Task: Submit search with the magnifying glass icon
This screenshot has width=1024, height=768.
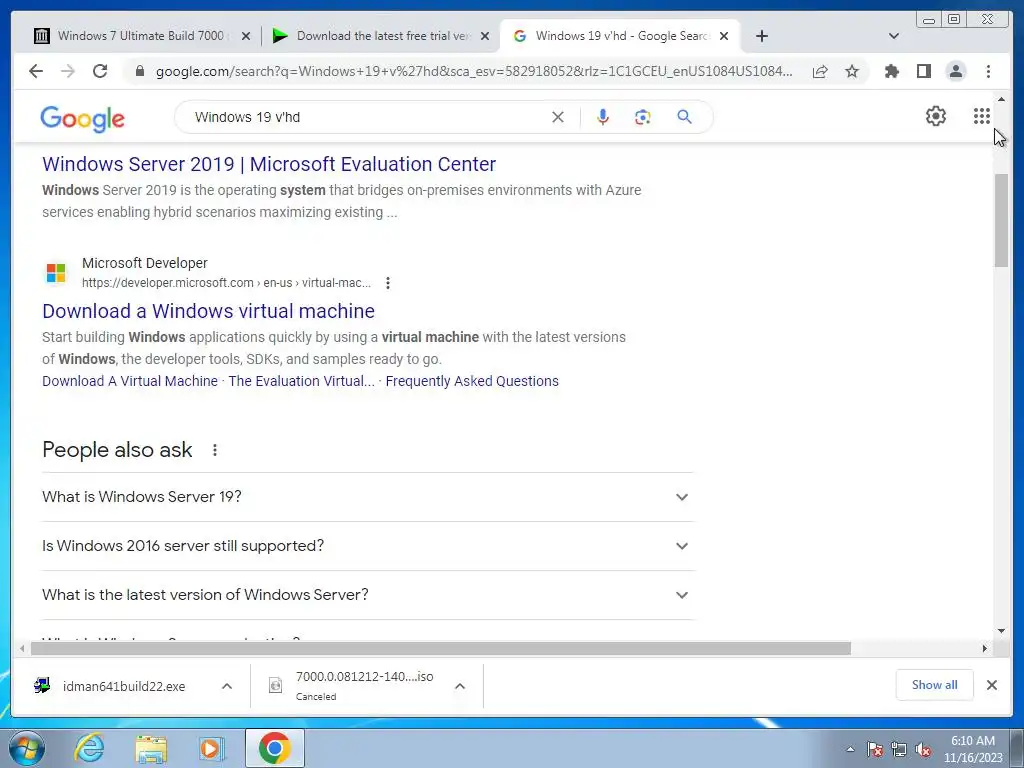Action: coord(684,117)
